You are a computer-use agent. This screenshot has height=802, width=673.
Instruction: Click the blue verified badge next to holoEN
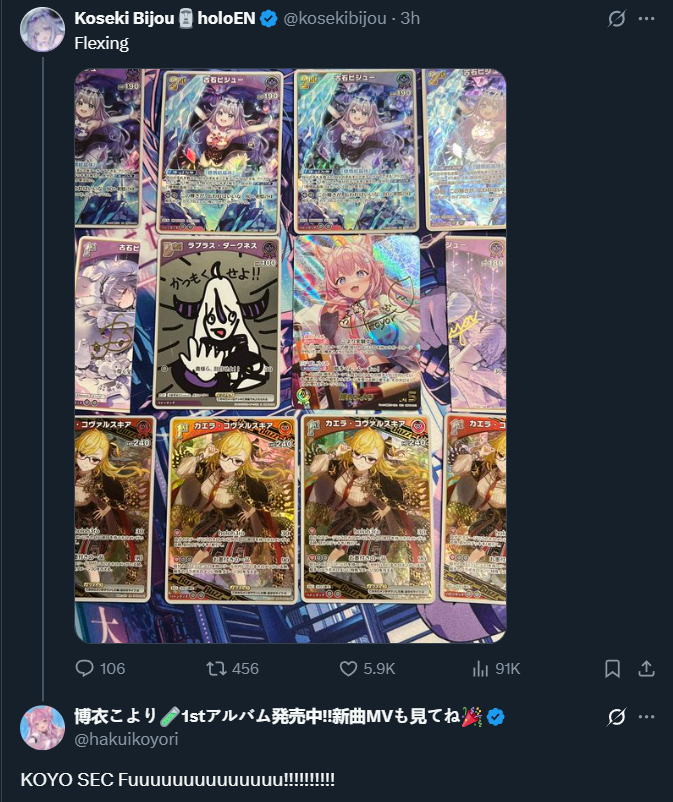(268, 18)
